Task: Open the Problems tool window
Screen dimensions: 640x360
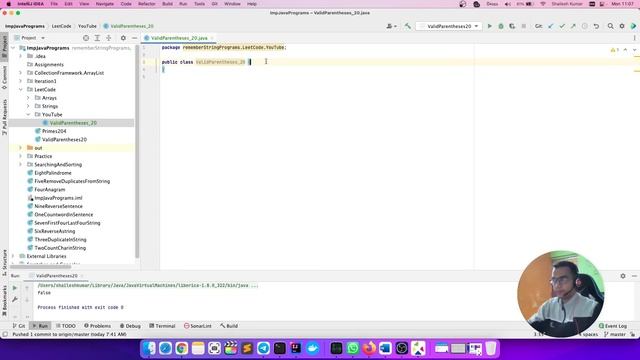Action: coord(97,326)
